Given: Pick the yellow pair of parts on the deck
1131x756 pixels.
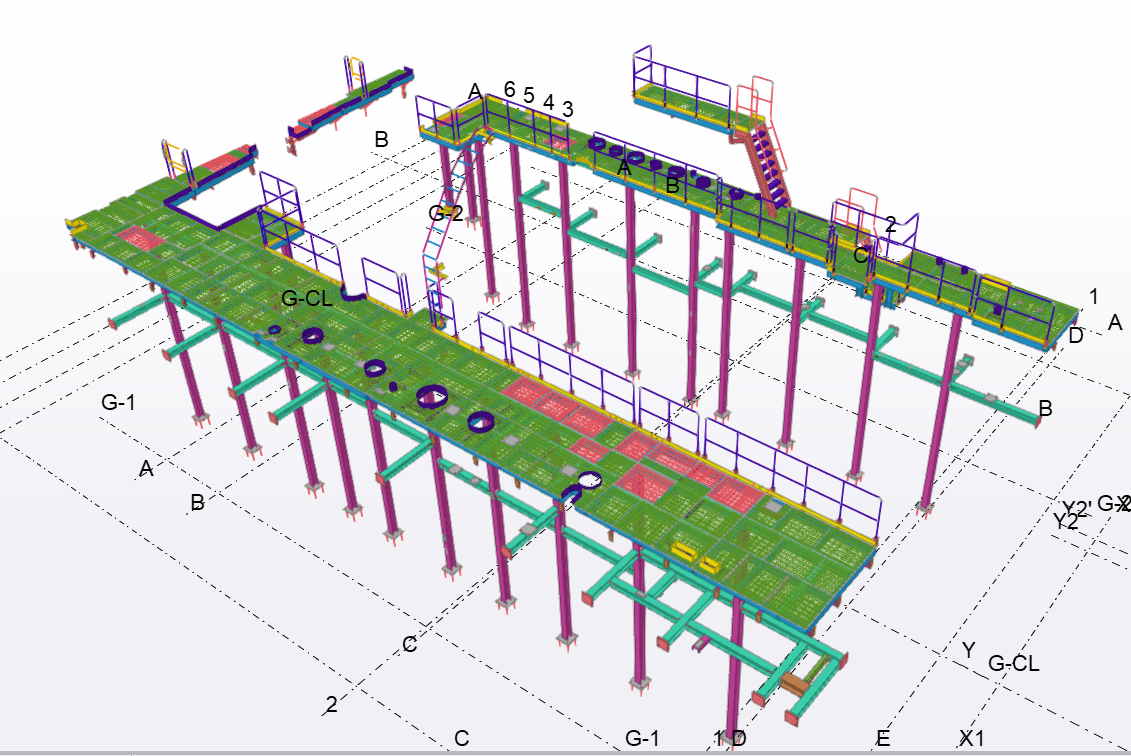Looking at the screenshot, I should pyautogui.click(x=696, y=558).
